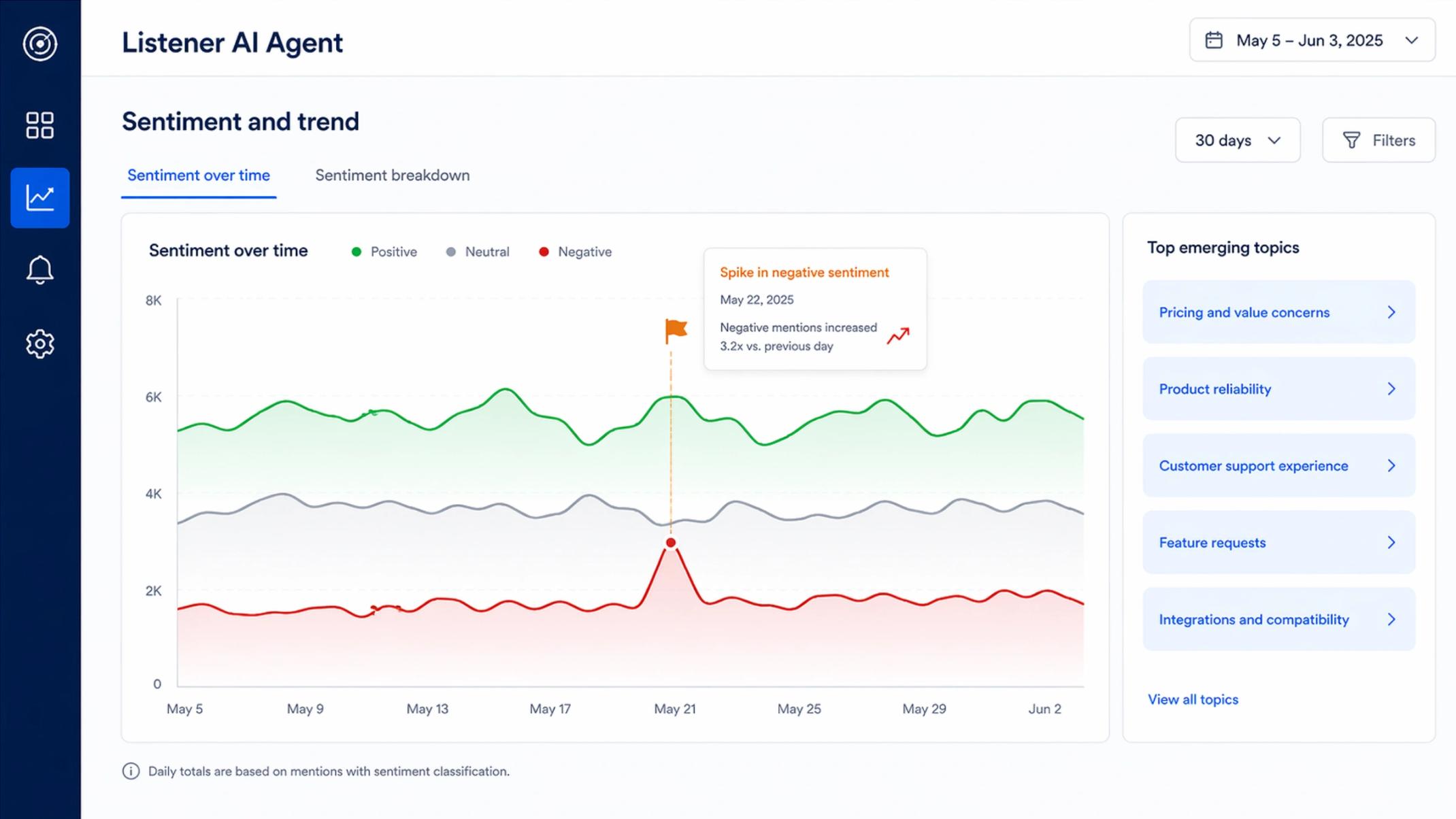This screenshot has height=819, width=1456.
Task: Open Integrations and compatibility topic
Action: click(1278, 620)
